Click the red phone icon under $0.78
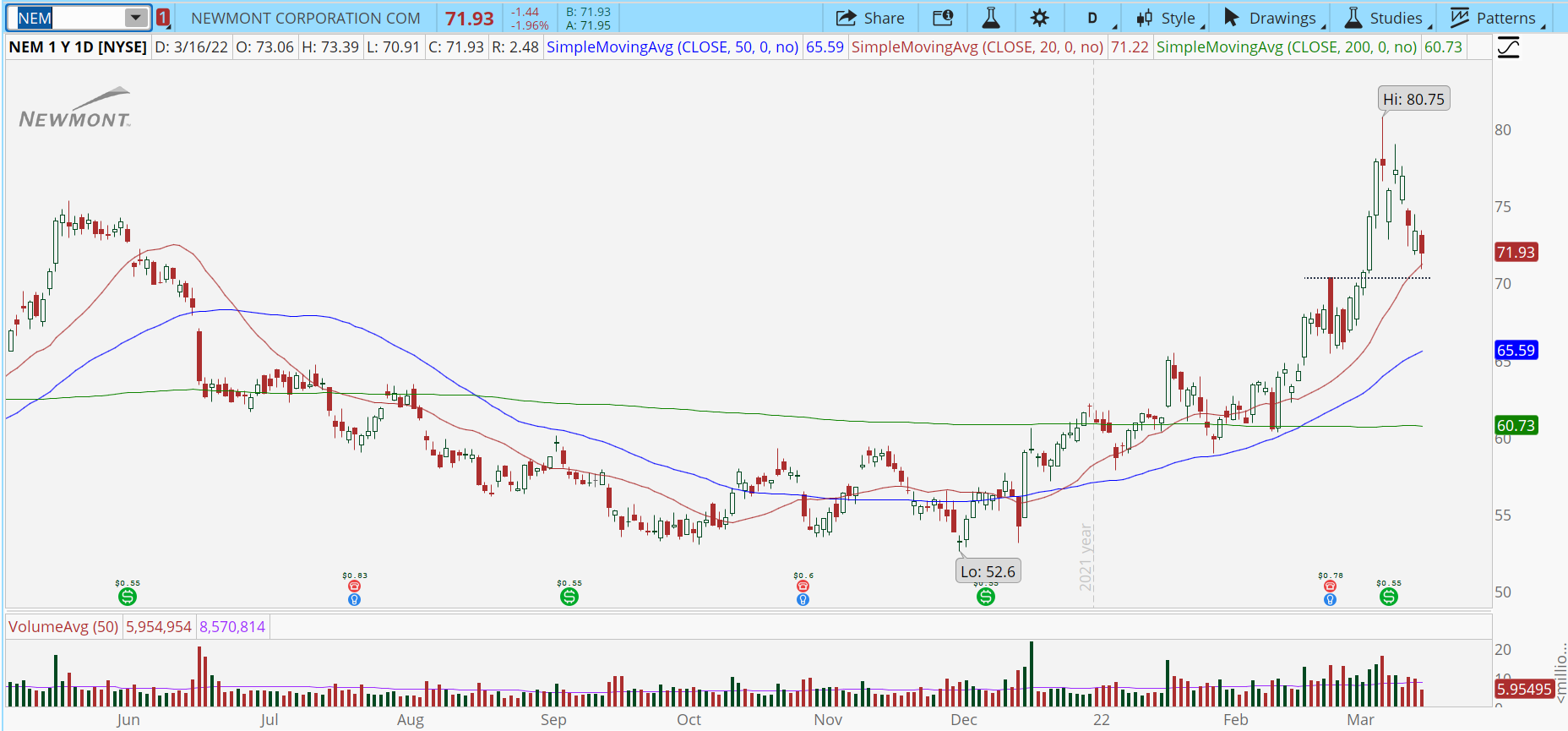 1330,586
